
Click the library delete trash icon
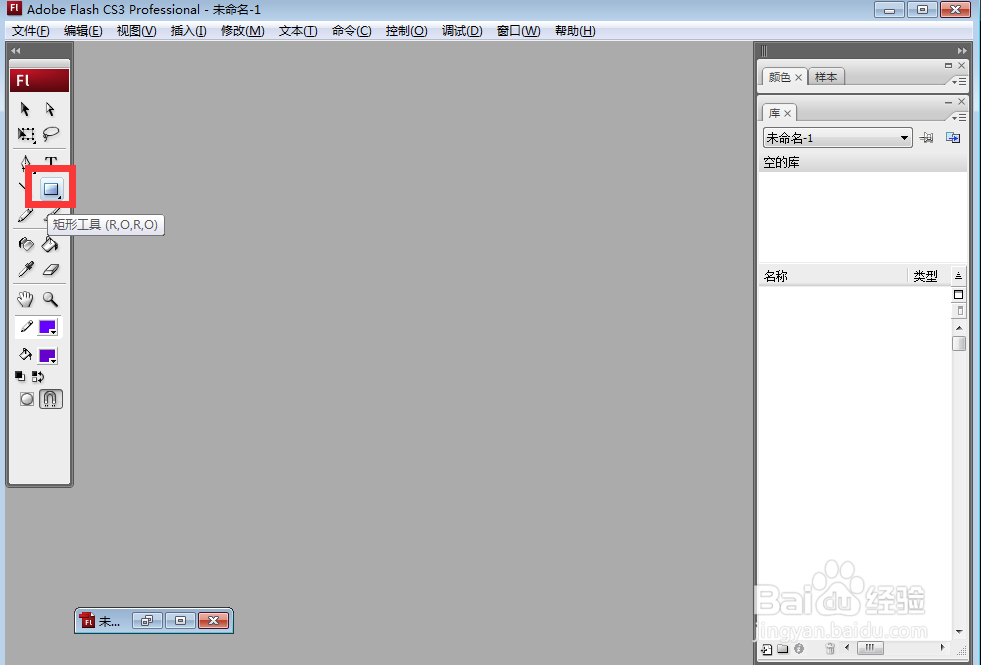coord(830,649)
